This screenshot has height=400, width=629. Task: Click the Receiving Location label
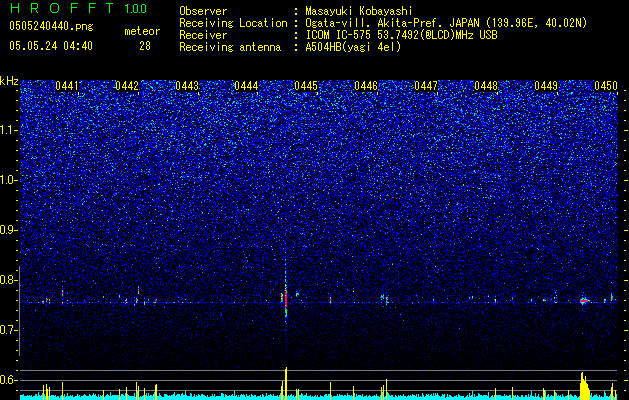pyautogui.click(x=233, y=23)
